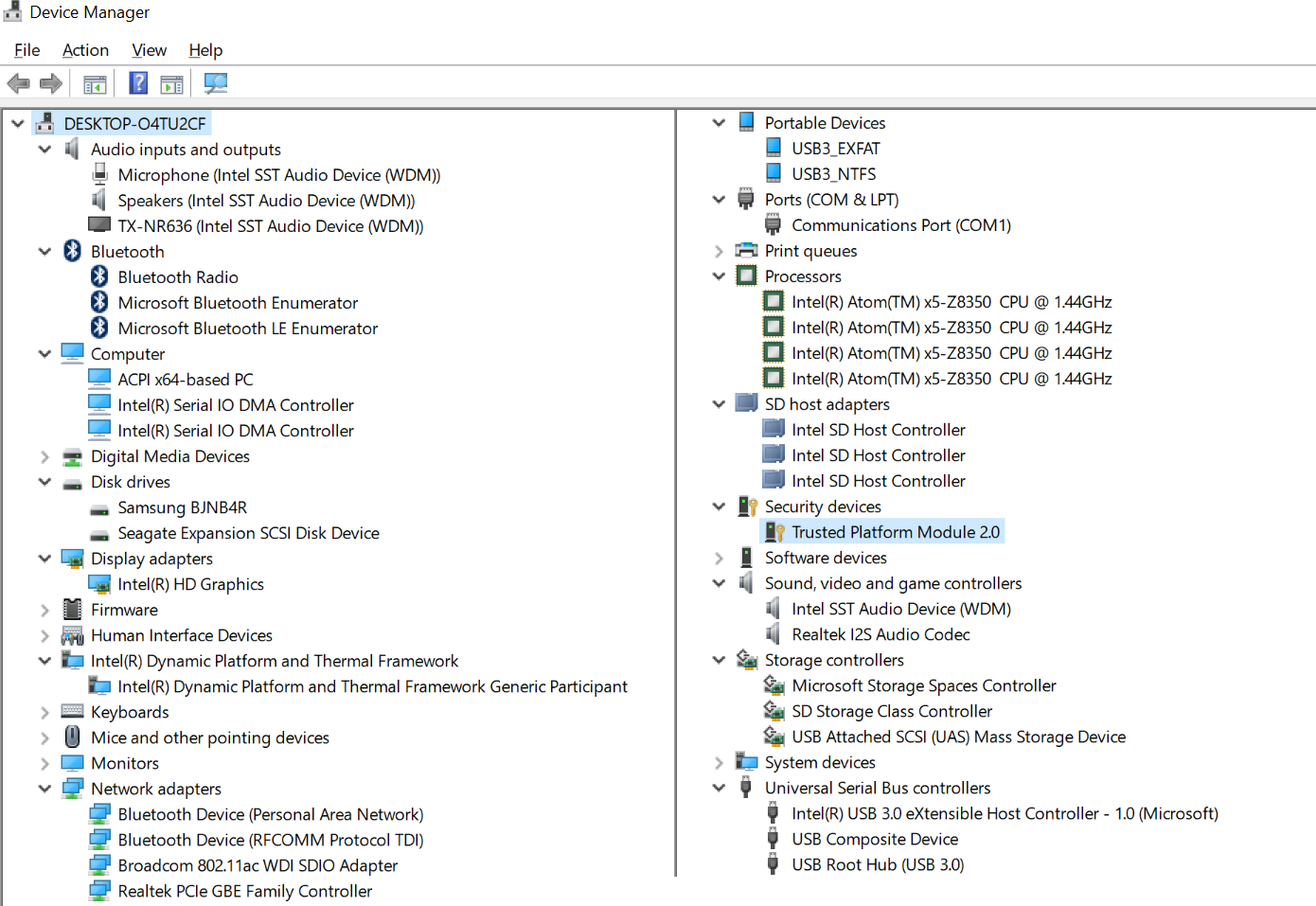
Task: Click the USB Root Hub (USB 3.0) icon
Action: click(x=774, y=863)
